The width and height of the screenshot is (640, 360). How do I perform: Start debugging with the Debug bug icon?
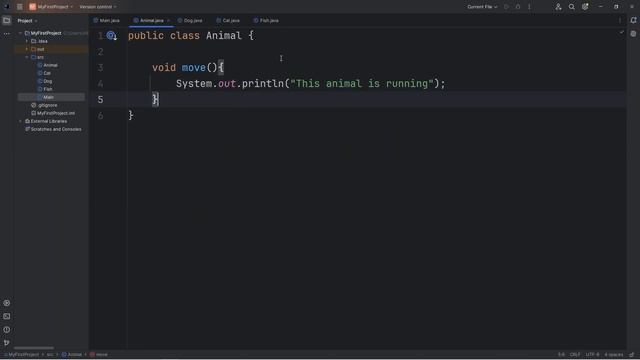pos(518,7)
